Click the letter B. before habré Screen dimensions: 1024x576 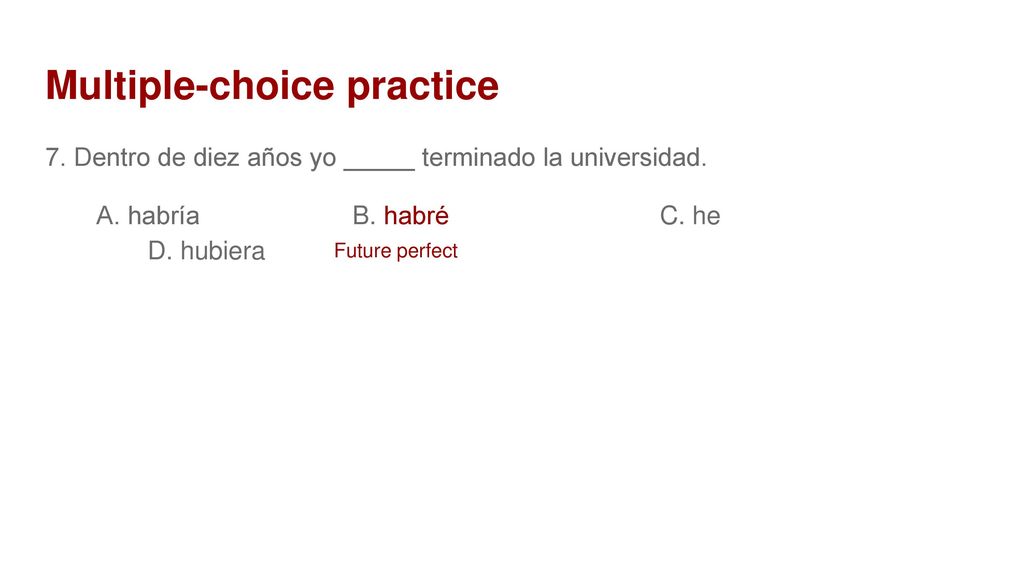click(364, 216)
